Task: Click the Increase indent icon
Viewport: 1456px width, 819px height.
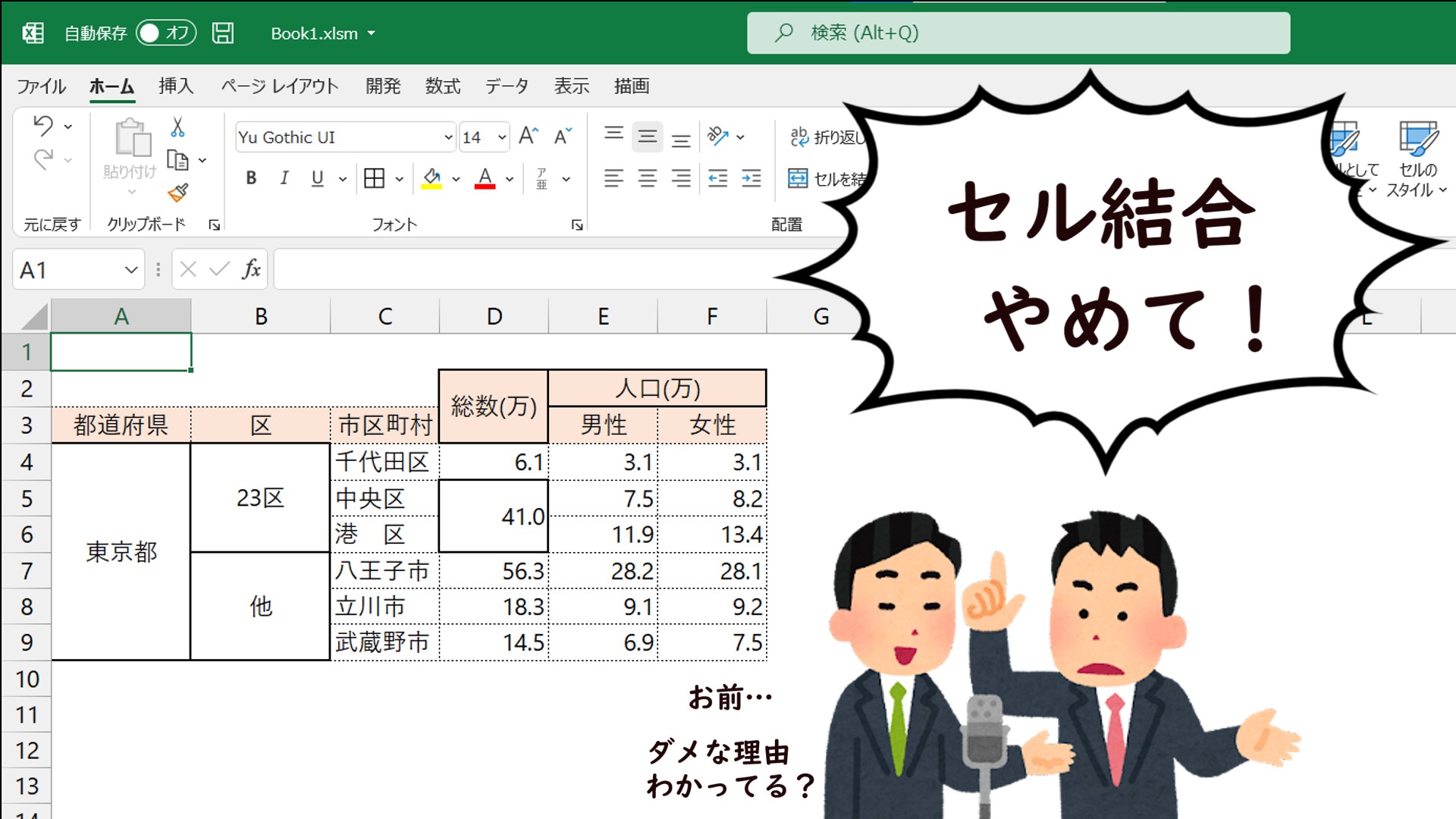Action: point(751,178)
